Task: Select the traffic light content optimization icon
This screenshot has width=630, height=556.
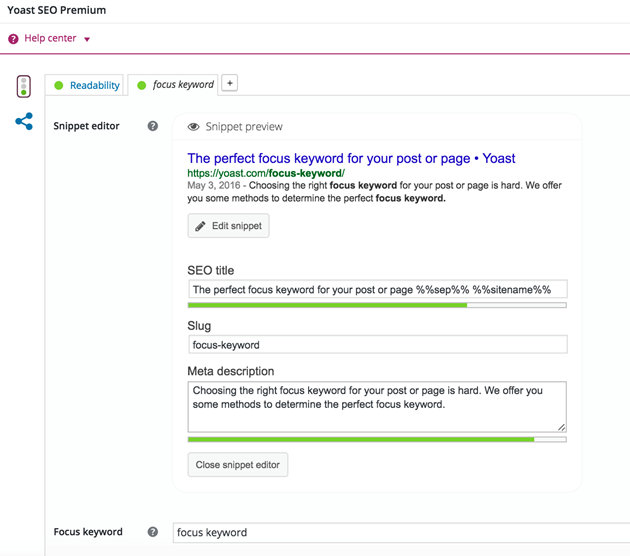Action: [x=24, y=86]
